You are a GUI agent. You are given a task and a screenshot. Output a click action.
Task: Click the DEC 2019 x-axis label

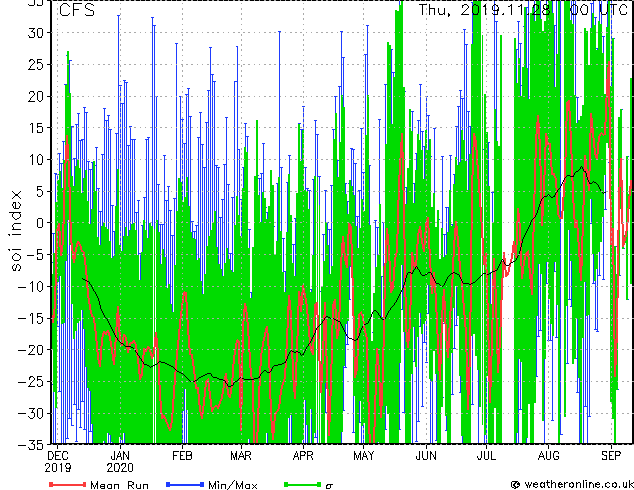coord(58,462)
